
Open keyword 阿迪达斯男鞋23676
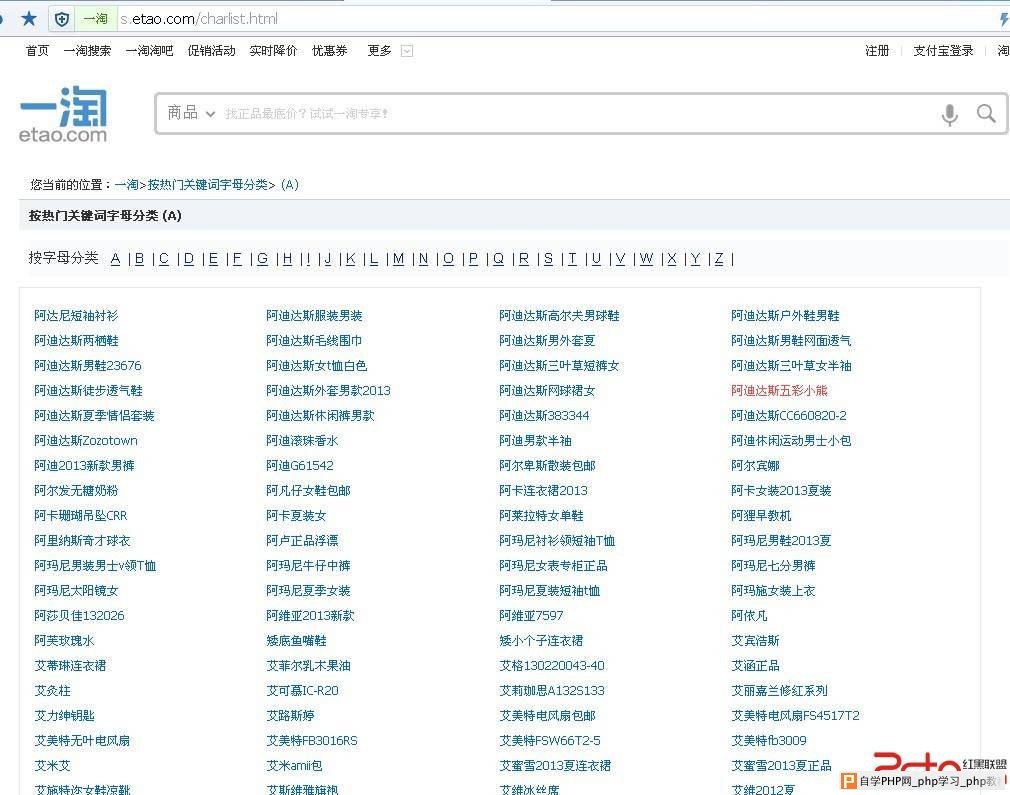point(88,365)
